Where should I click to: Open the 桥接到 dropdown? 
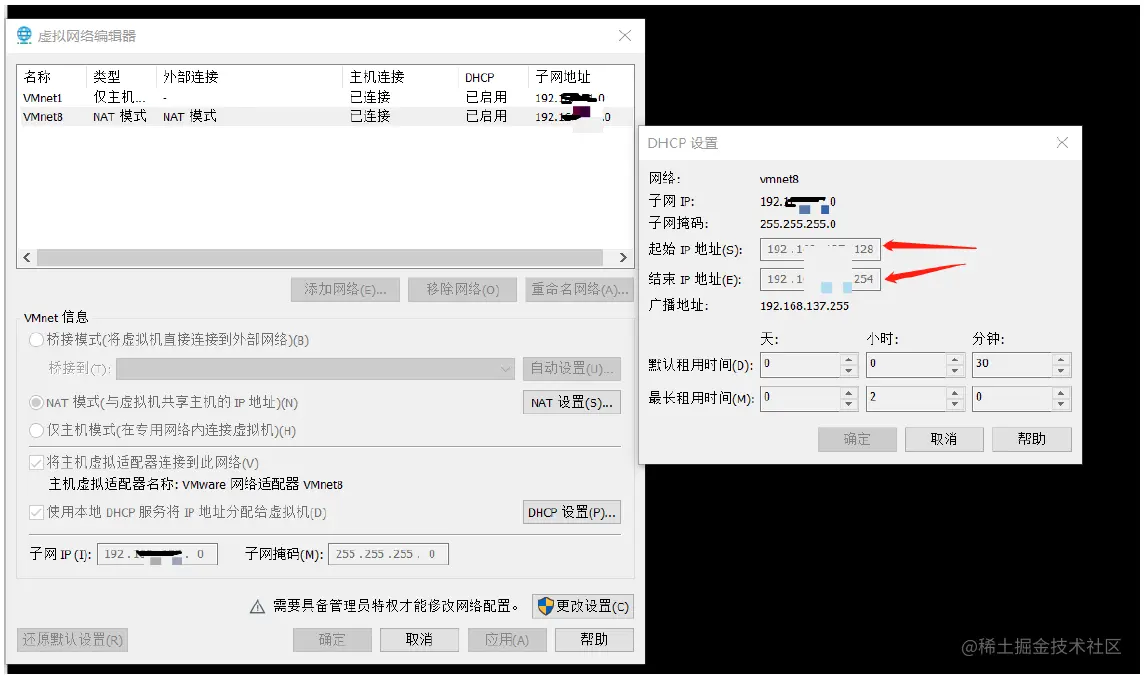tap(315, 369)
